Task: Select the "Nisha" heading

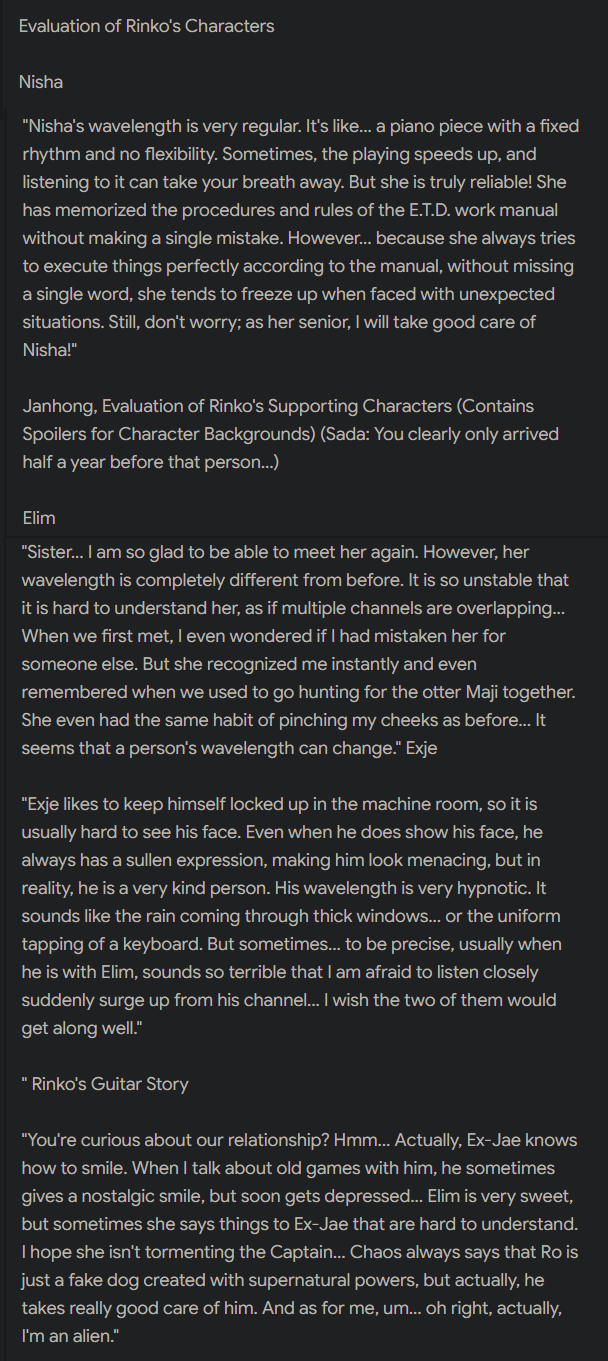Action: click(x=41, y=82)
